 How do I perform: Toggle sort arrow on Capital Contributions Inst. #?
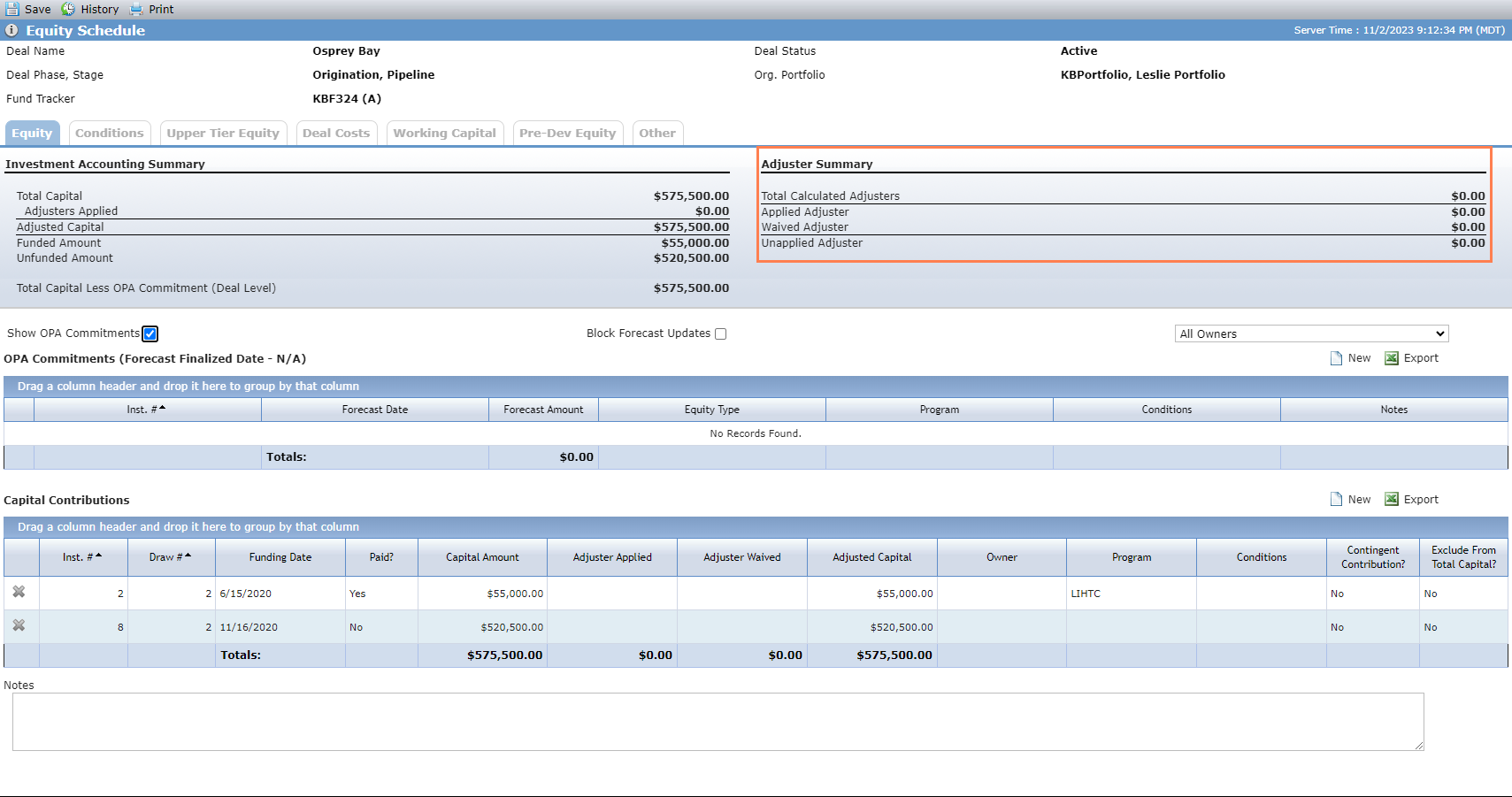(98, 556)
